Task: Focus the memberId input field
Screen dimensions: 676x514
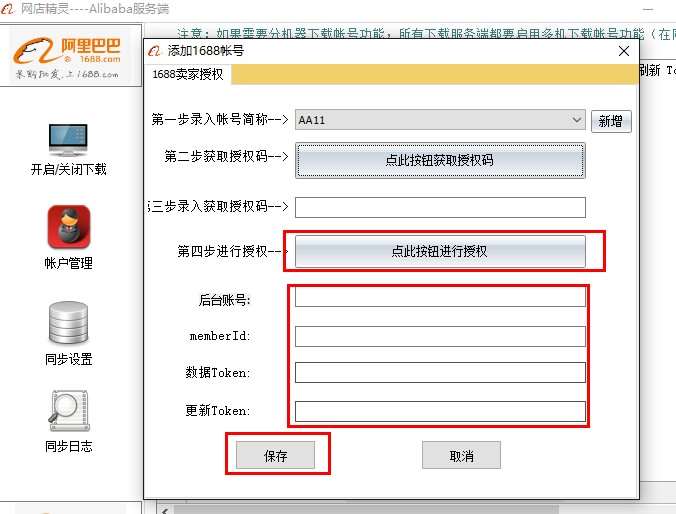Action: [440, 336]
